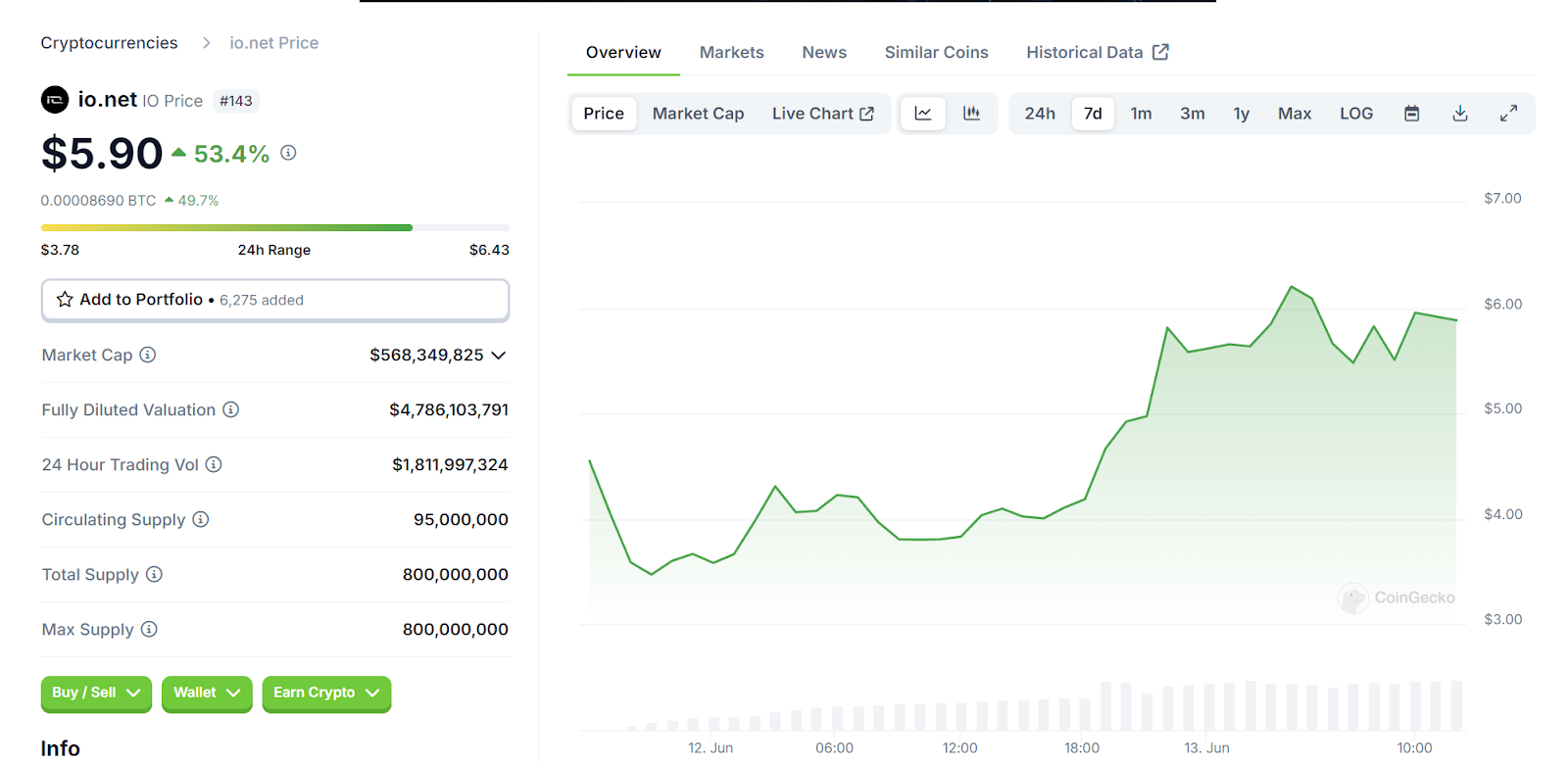Go to Cryptocurrencies breadcrumb link

109,43
